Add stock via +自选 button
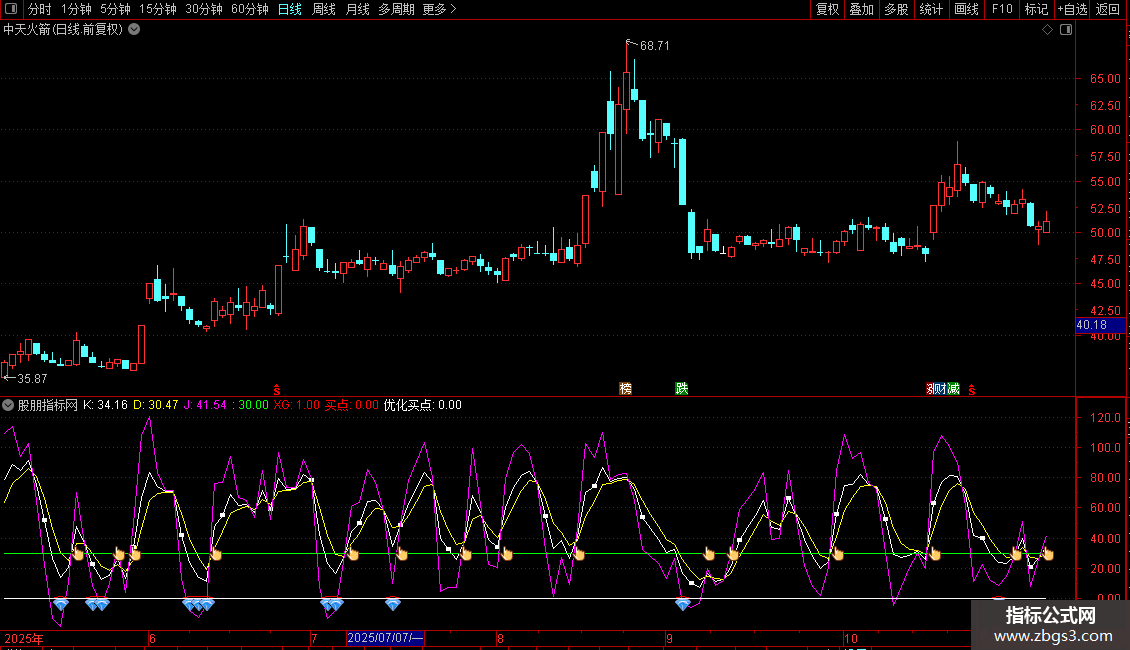The width and height of the screenshot is (1130, 650). click(1070, 10)
